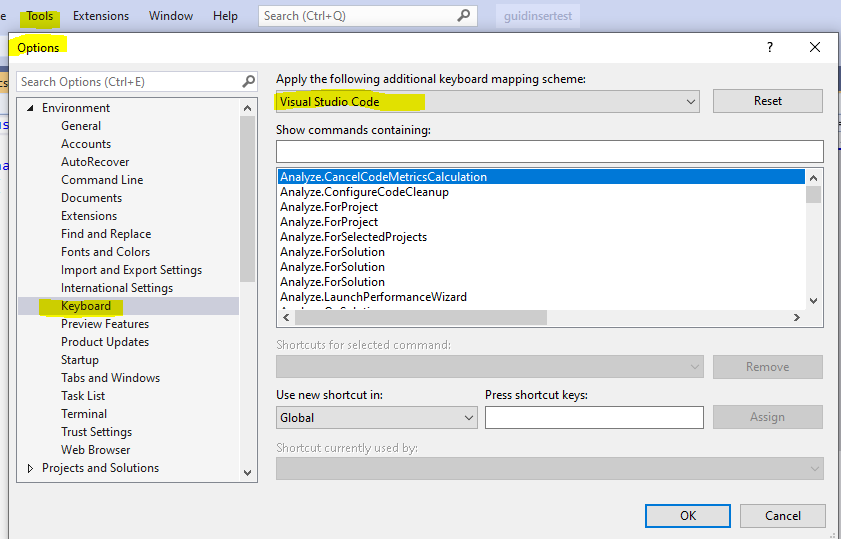Click the Remove button
This screenshot has height=539, width=841.
pyautogui.click(x=768, y=367)
